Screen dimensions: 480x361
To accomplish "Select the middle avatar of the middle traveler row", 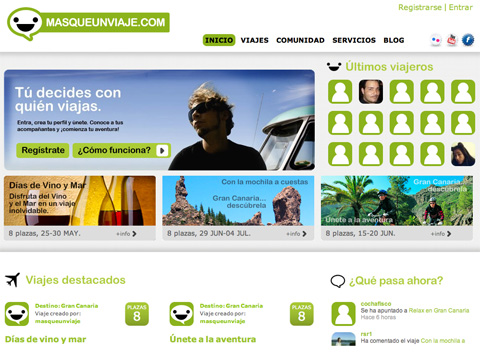I will 402,123.
